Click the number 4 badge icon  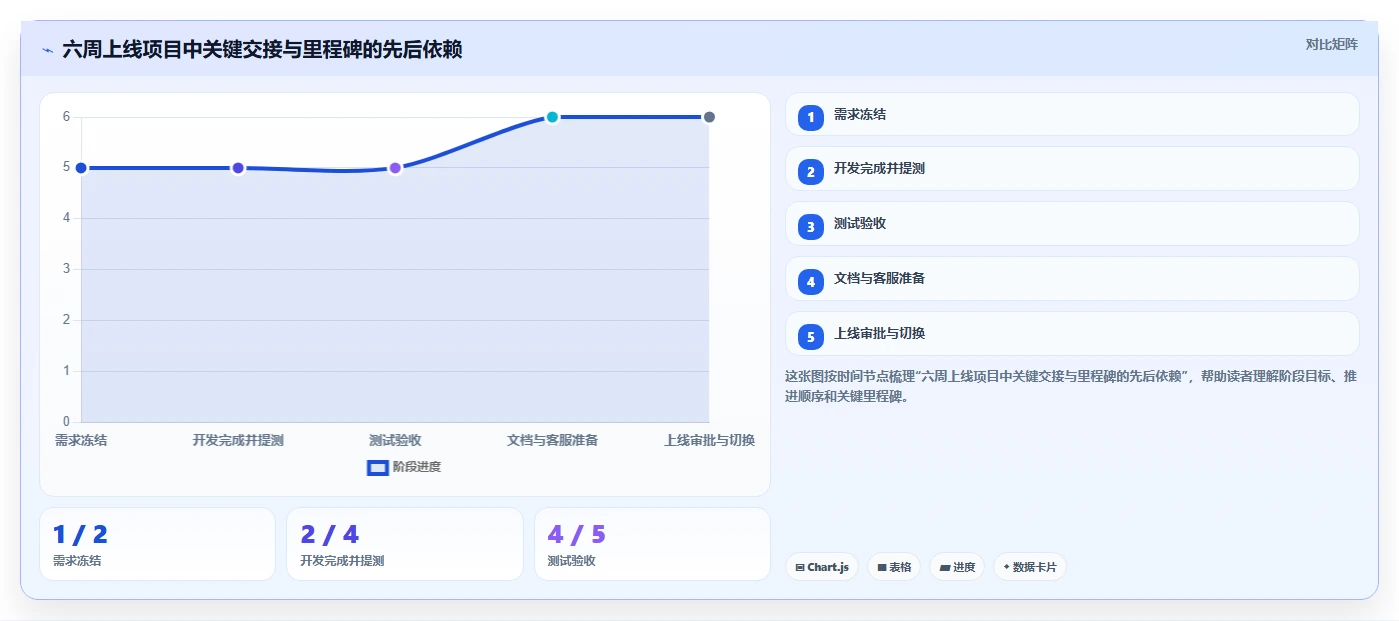811,282
